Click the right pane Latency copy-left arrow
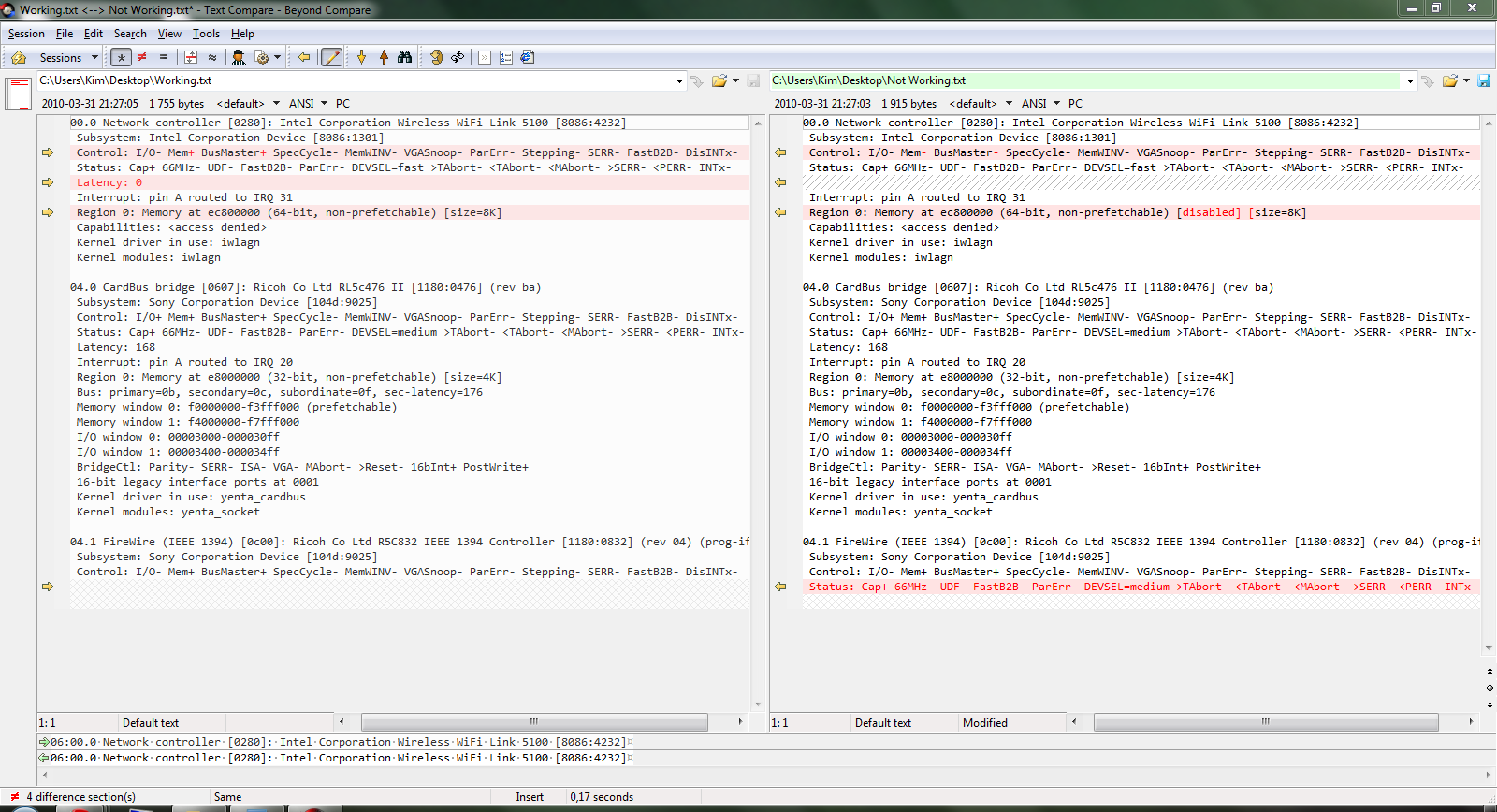The width and height of the screenshot is (1497, 812). (780, 182)
